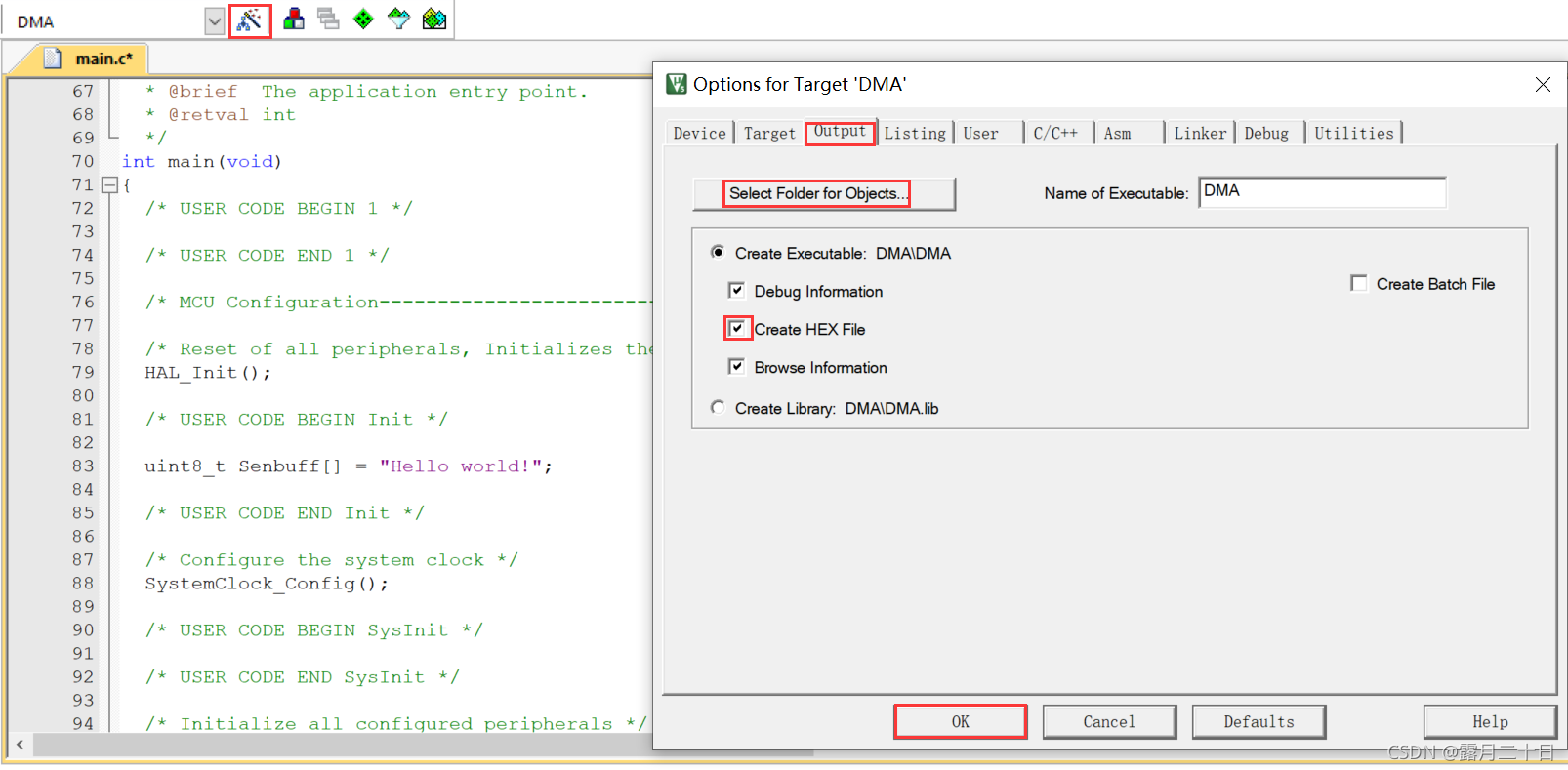Select Create Library radio option
Viewport: 1568px width, 770px height.
coord(718,408)
